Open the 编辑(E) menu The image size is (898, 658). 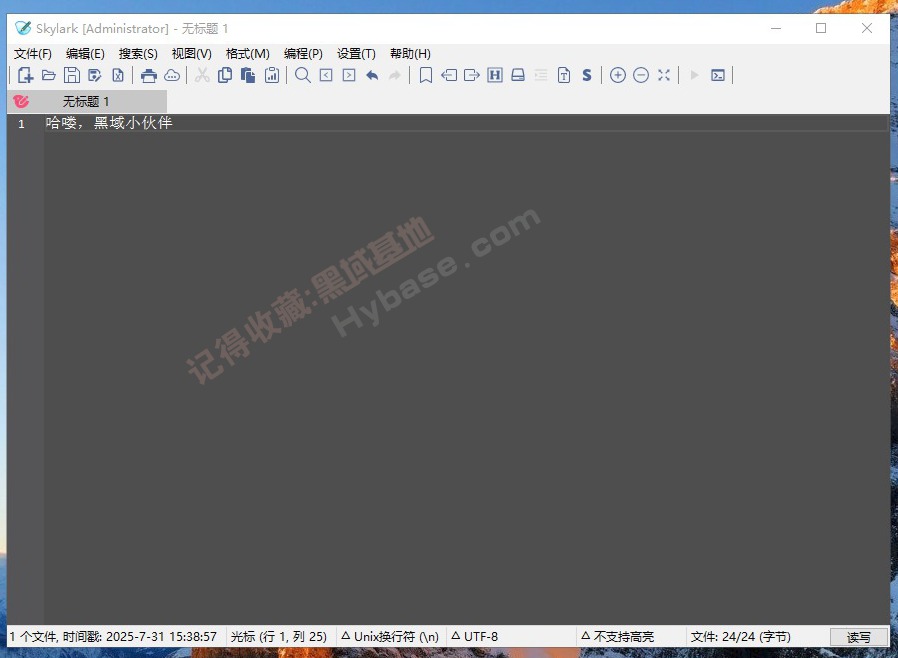coord(85,54)
